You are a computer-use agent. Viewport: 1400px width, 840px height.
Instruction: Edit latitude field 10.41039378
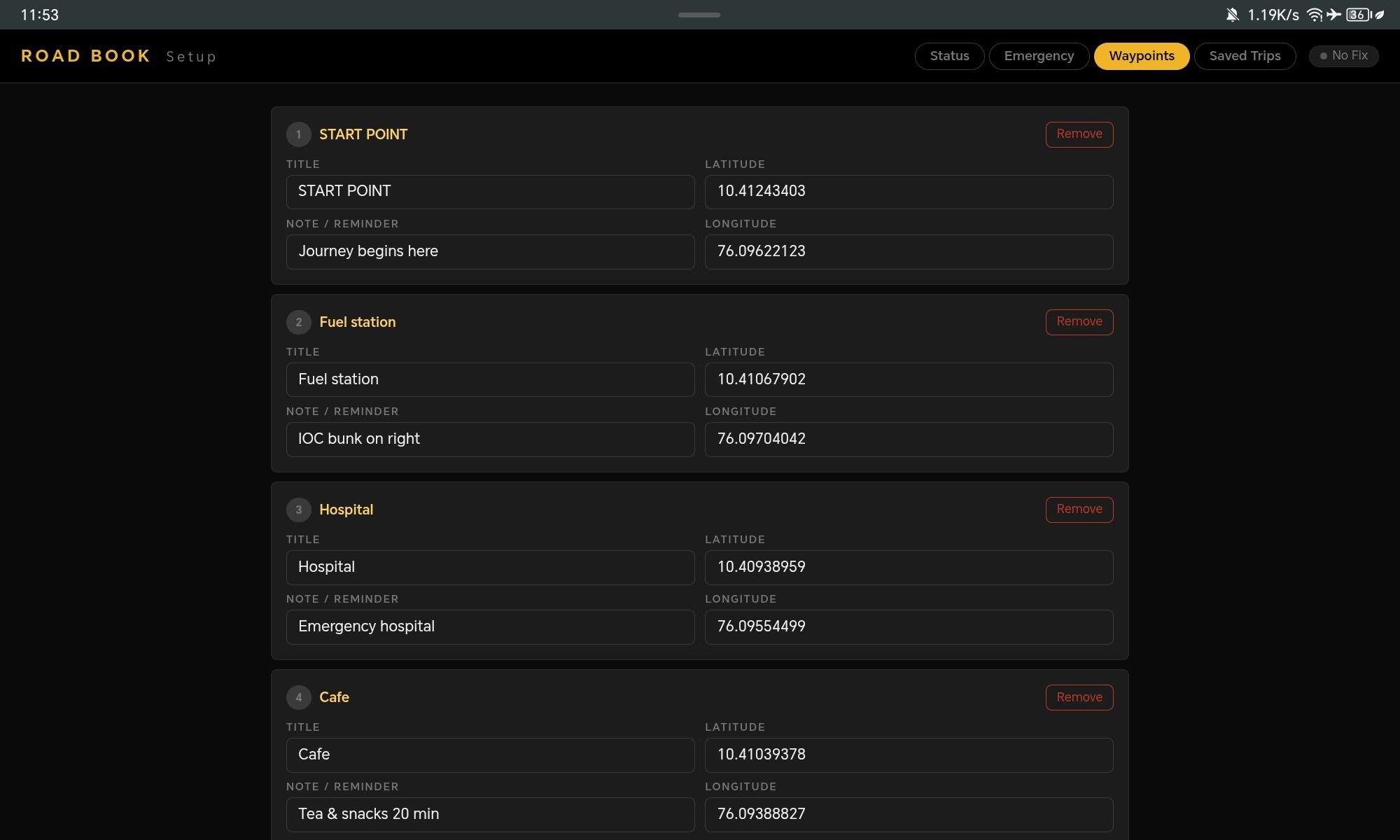pos(909,755)
